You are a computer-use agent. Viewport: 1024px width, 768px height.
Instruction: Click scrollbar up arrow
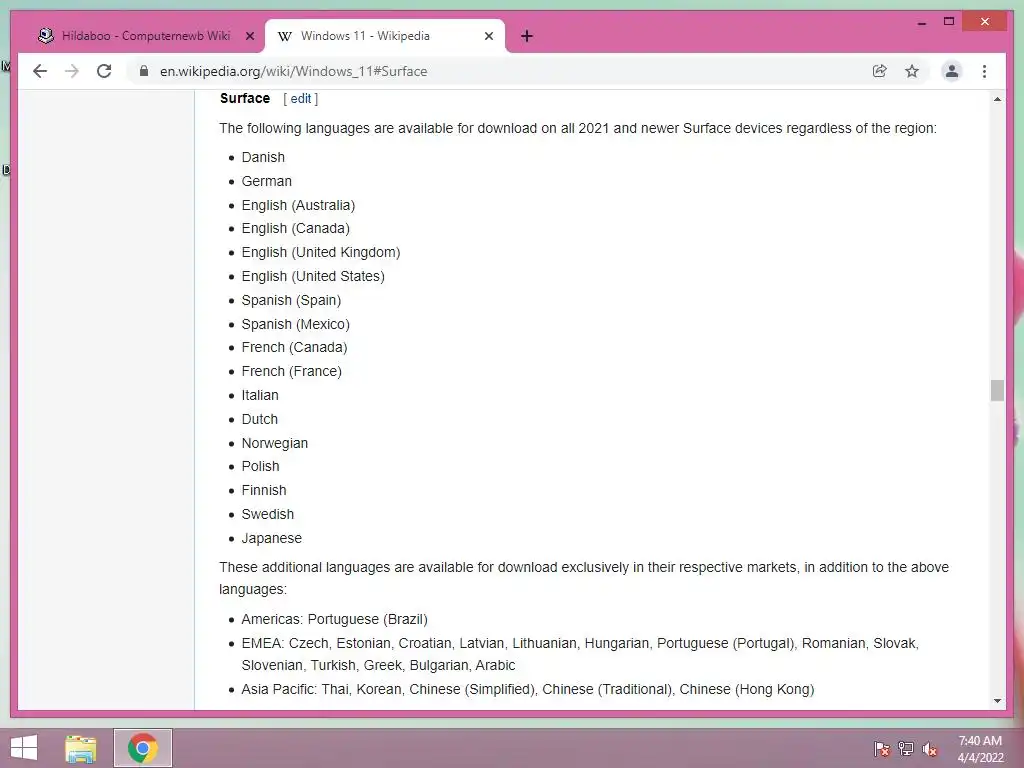click(997, 99)
